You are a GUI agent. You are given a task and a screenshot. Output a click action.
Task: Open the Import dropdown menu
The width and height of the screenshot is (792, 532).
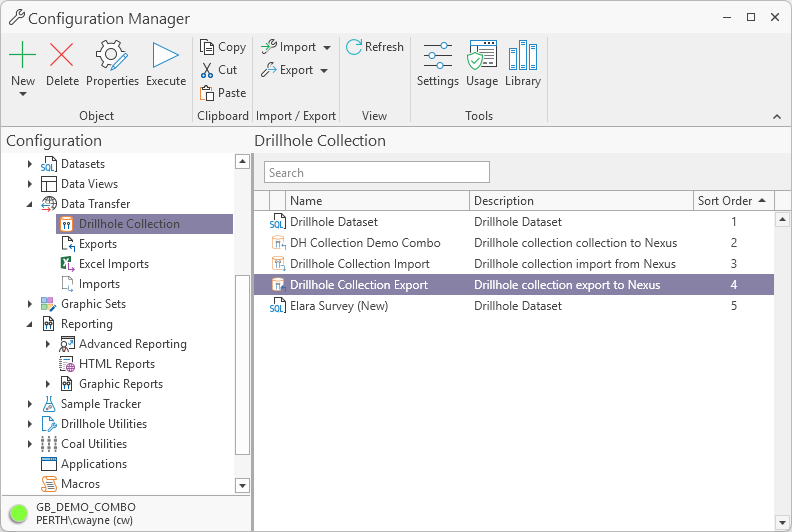tap(297, 47)
